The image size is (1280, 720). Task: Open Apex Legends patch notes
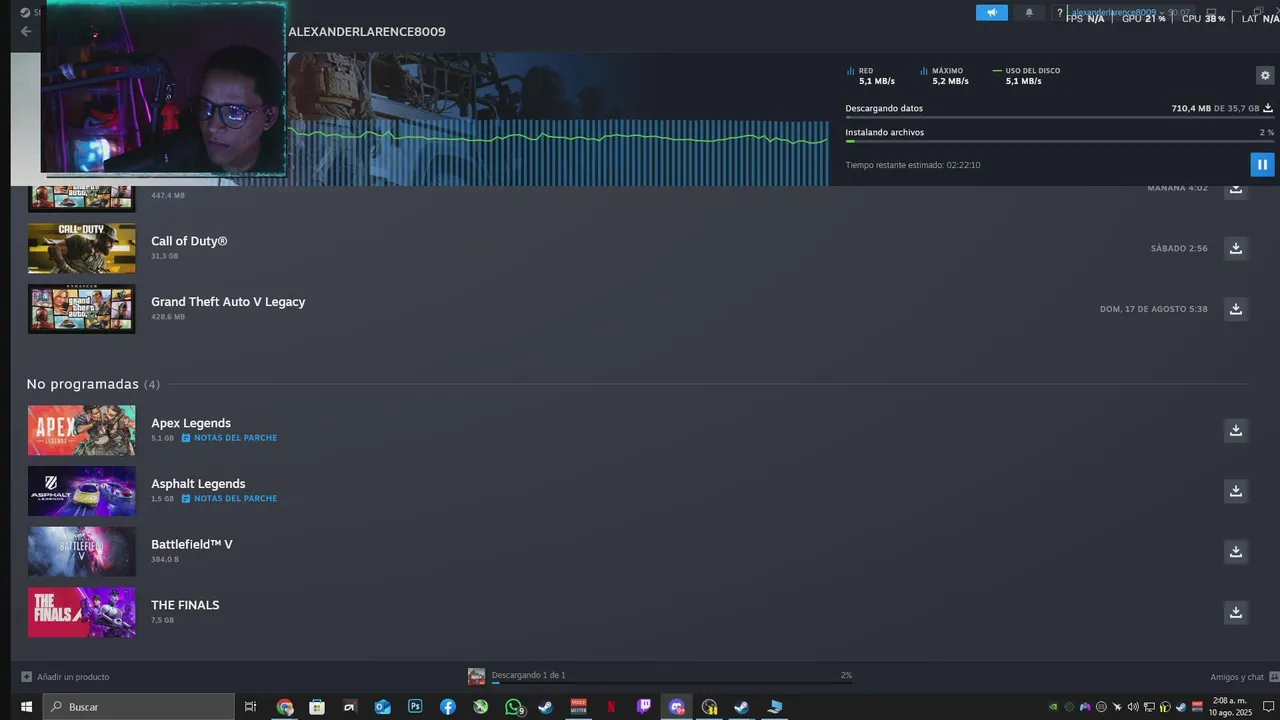coord(229,438)
